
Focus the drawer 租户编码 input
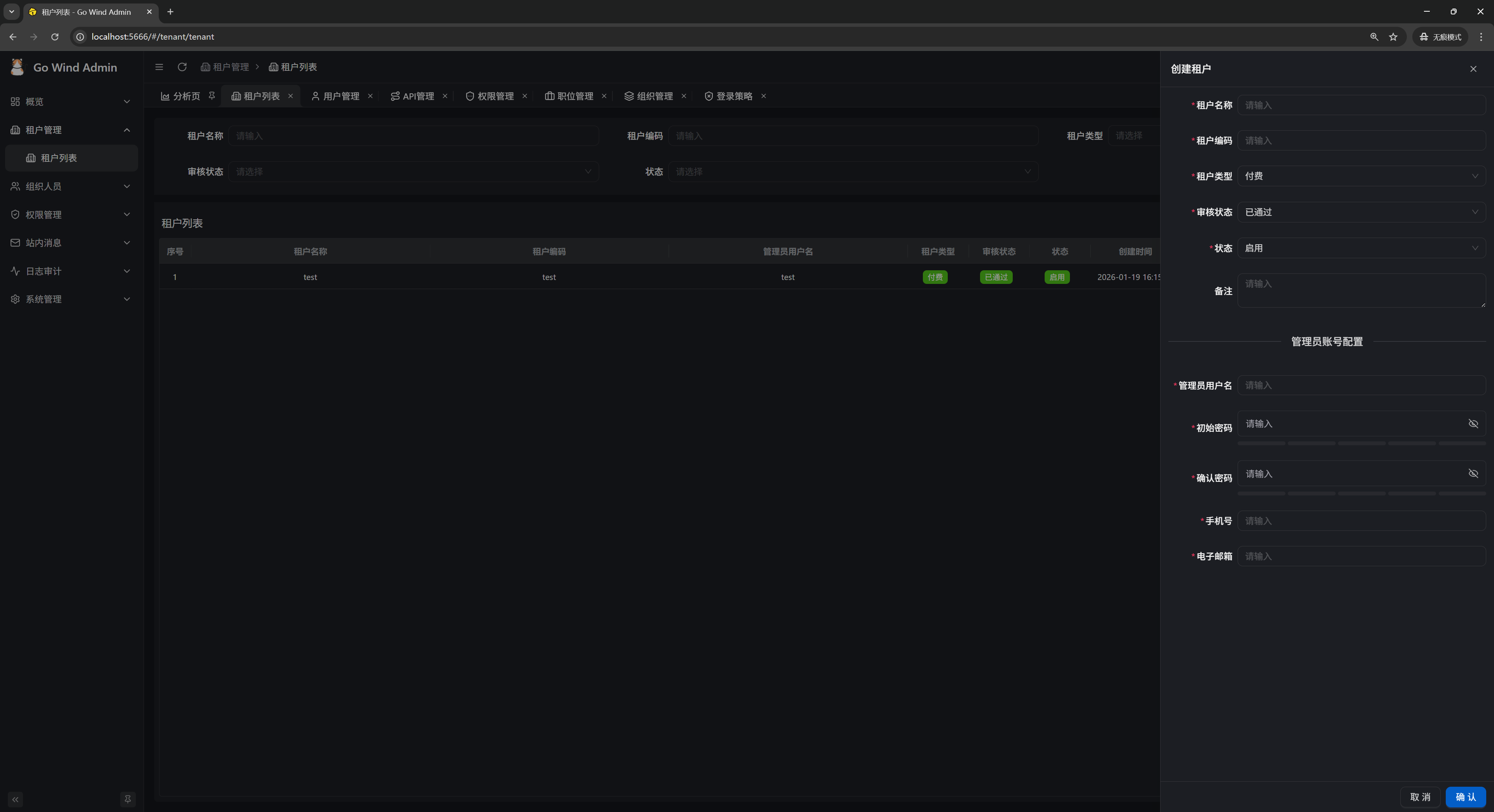click(x=1361, y=140)
